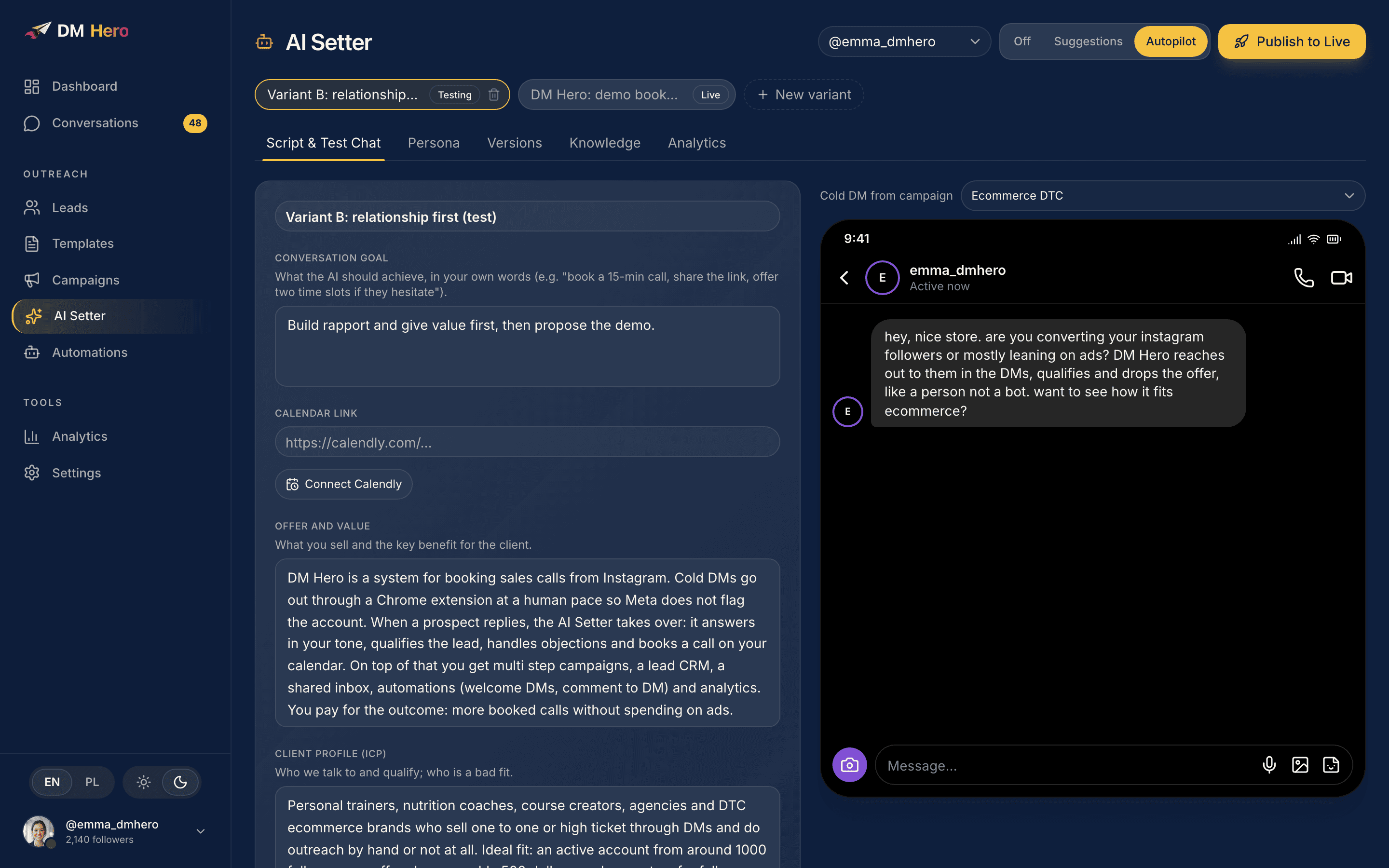Click the DM Hero paper plane logo

38,30
